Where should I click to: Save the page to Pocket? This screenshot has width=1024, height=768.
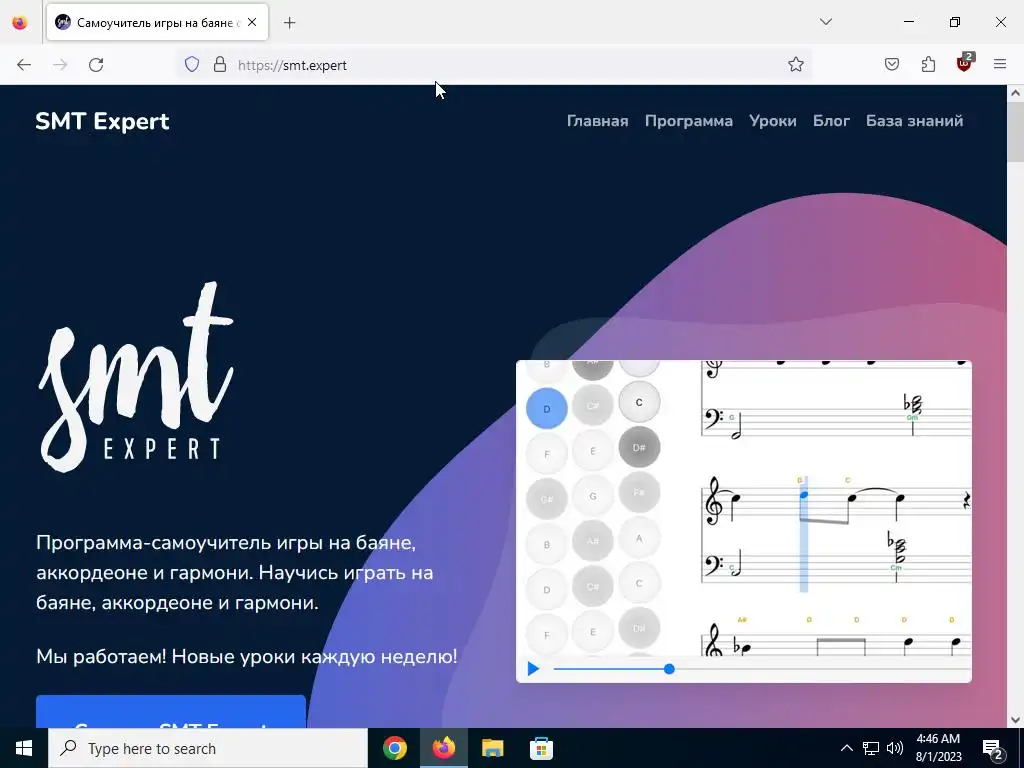[892, 65]
